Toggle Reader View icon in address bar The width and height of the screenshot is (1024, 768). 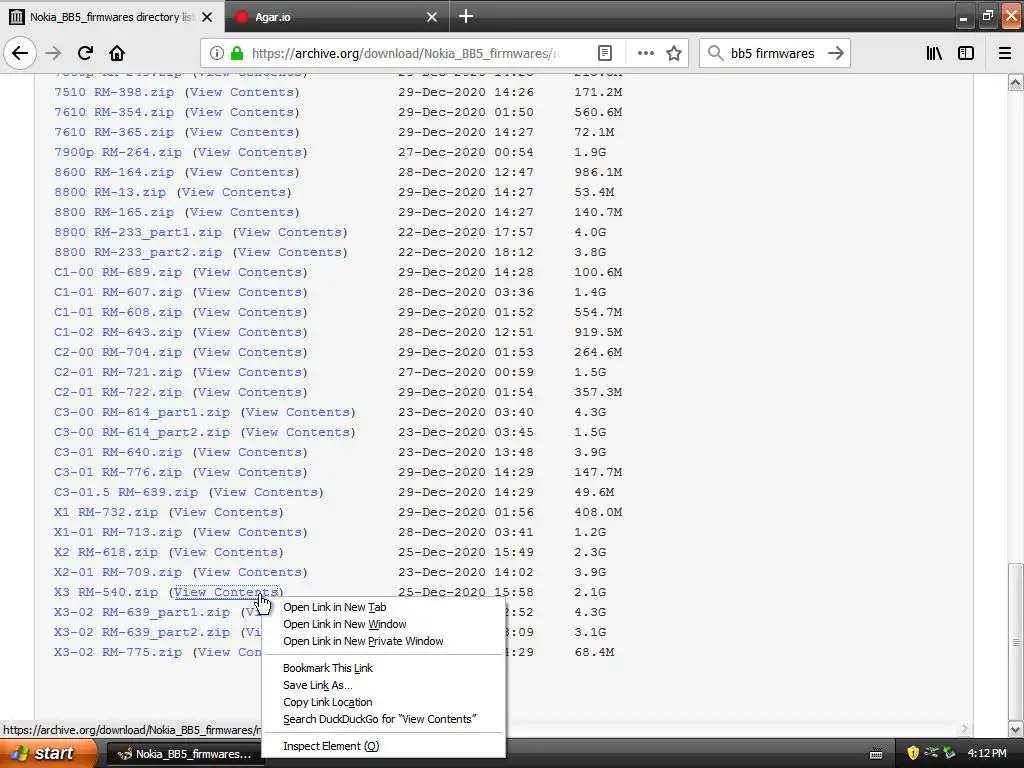click(x=605, y=53)
